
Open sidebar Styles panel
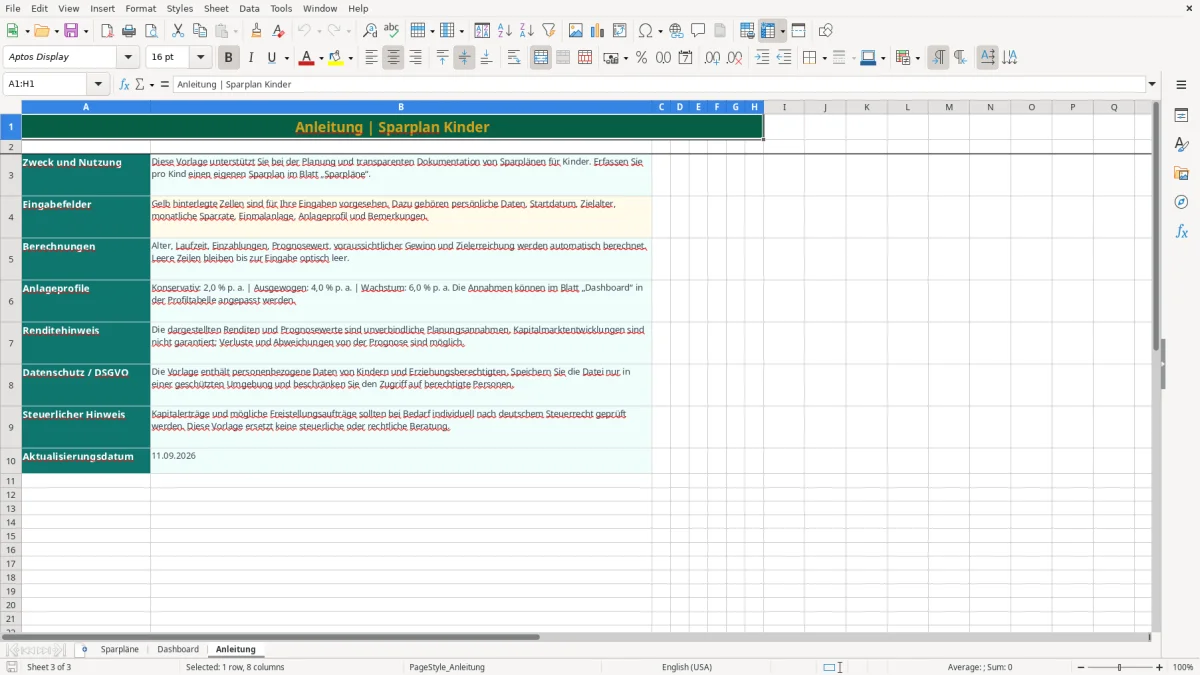pos(1181,144)
